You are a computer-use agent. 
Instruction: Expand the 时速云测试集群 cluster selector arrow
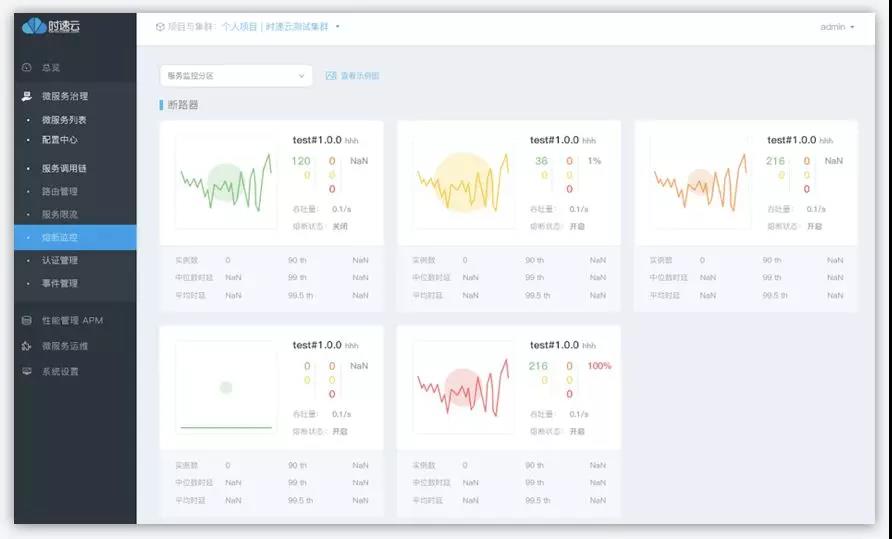pyautogui.click(x=337, y=27)
